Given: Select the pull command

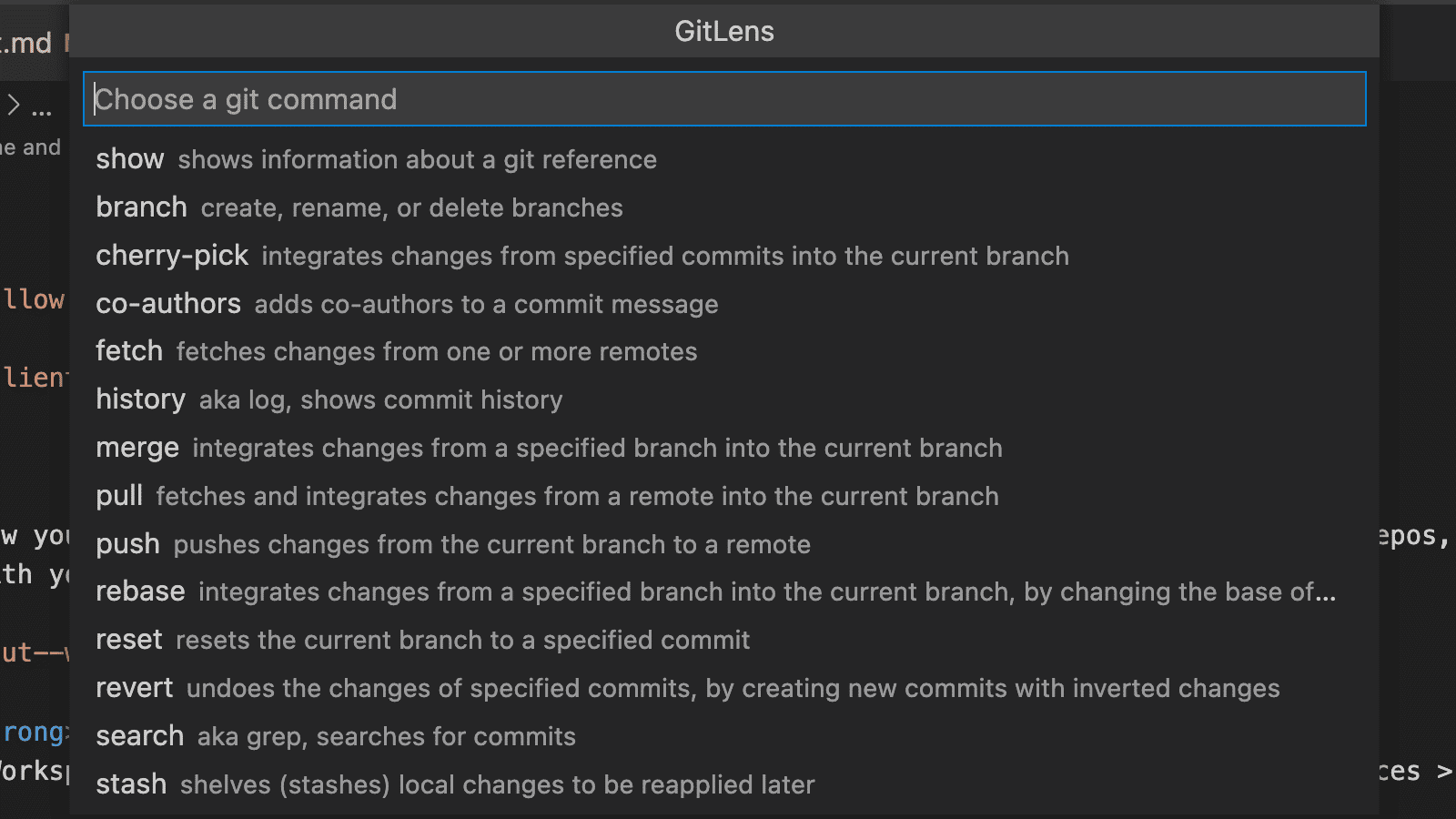Looking at the screenshot, I should [x=724, y=496].
